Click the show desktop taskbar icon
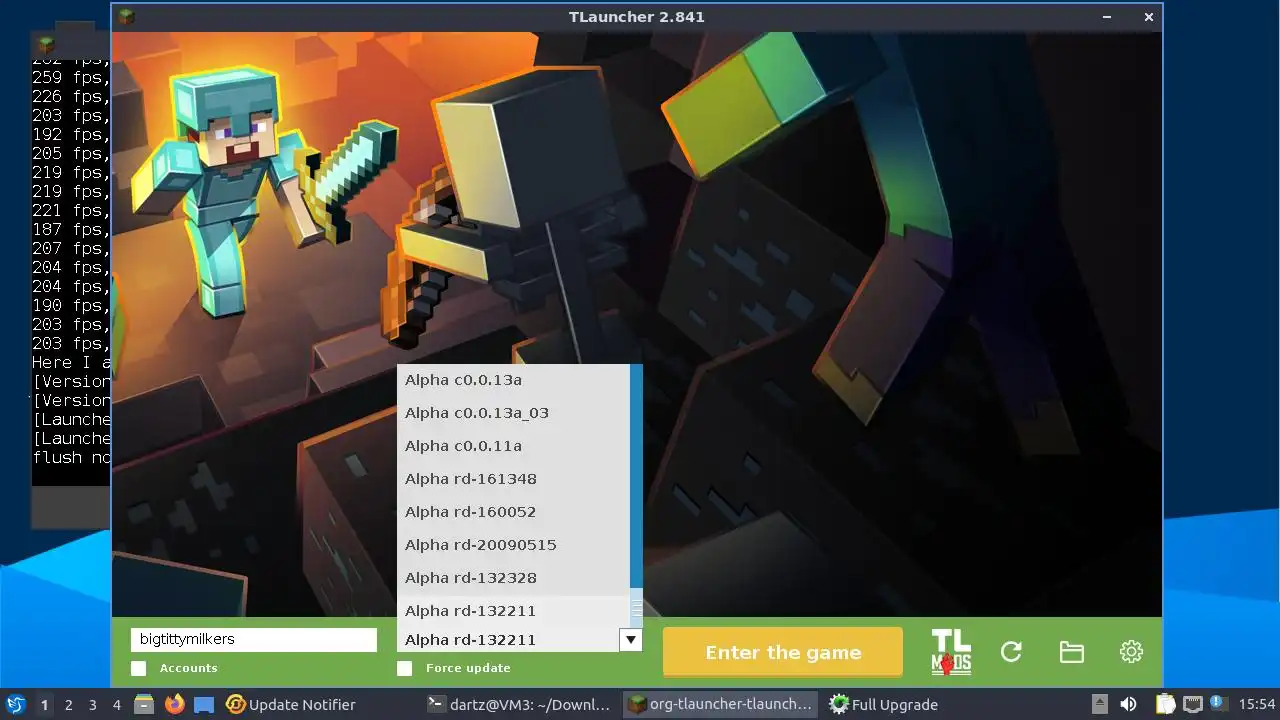The height and width of the screenshot is (720, 1280). (x=204, y=704)
